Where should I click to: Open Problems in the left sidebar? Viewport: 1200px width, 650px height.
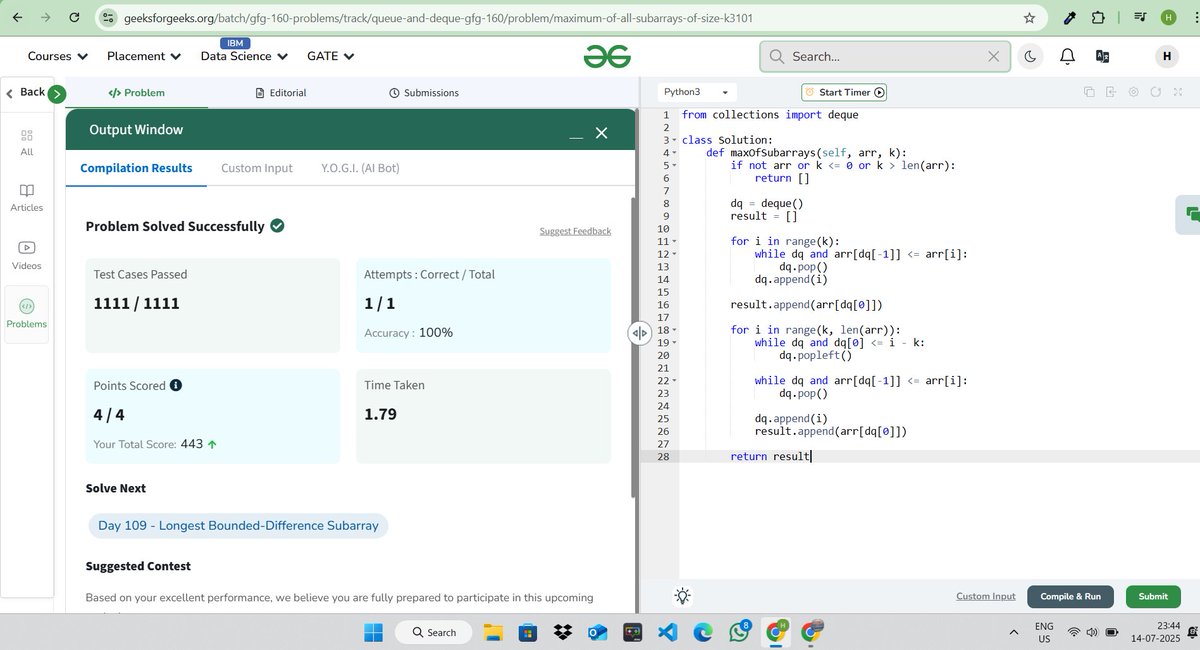27,314
